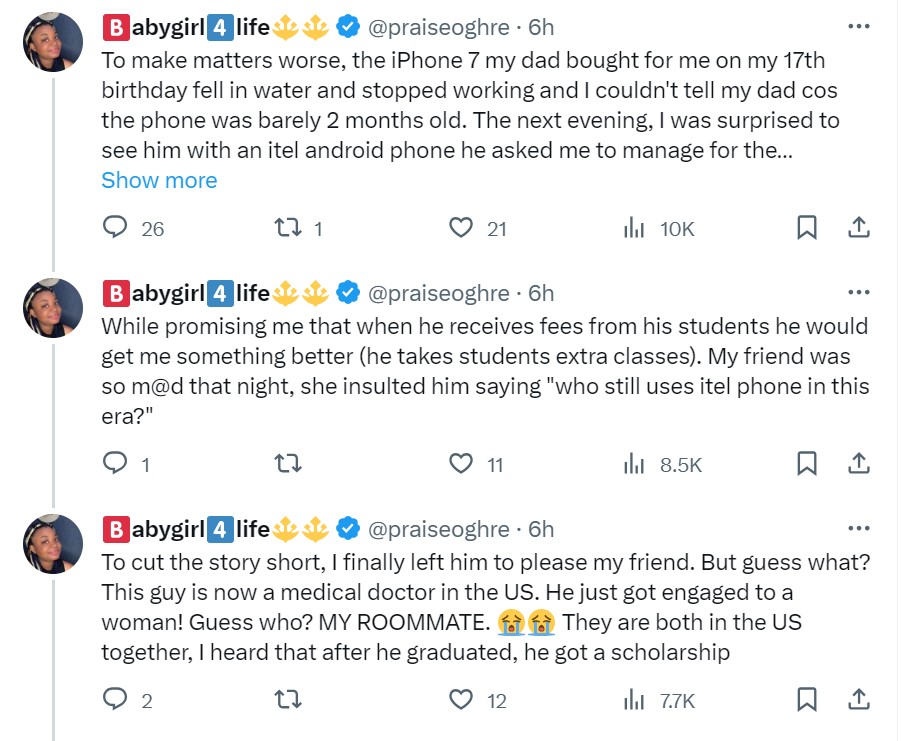Open more options on the itel phone tweet
Image resolution: width=901 pixels, height=741 pixels.
[858, 292]
